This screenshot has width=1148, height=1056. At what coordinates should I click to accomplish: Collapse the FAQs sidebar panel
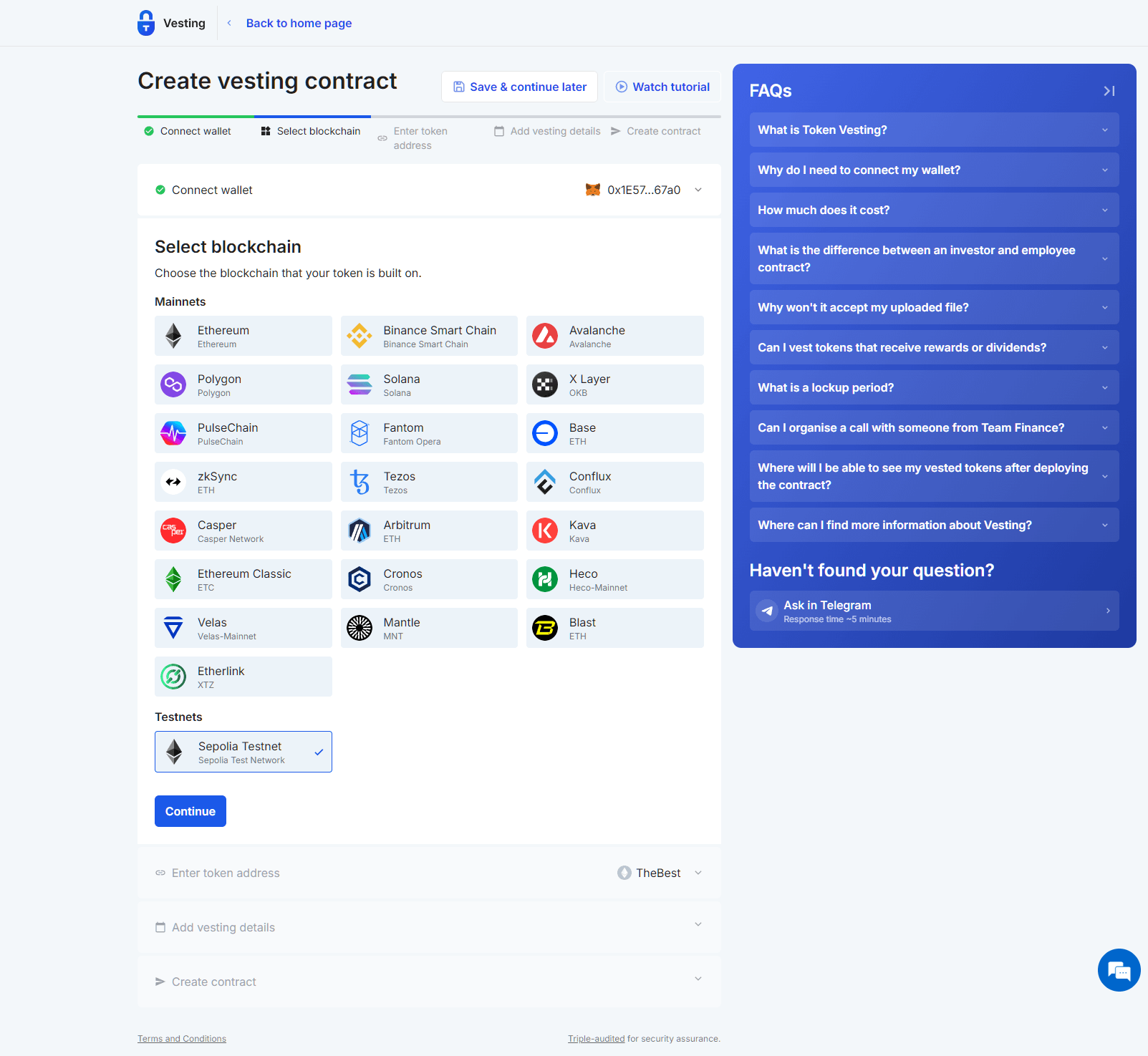(1109, 91)
